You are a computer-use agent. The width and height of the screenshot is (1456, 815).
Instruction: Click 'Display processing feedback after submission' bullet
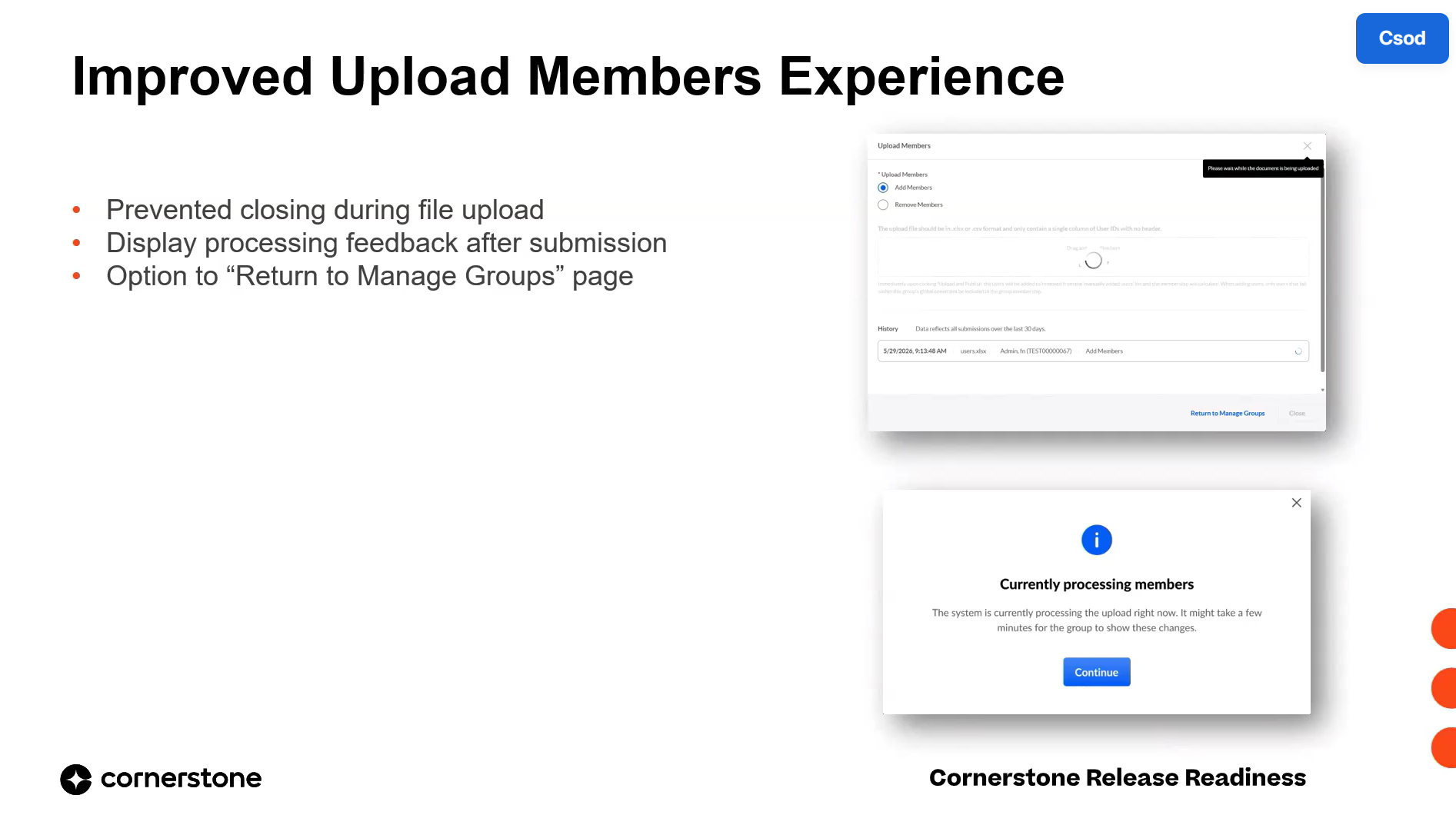(386, 243)
